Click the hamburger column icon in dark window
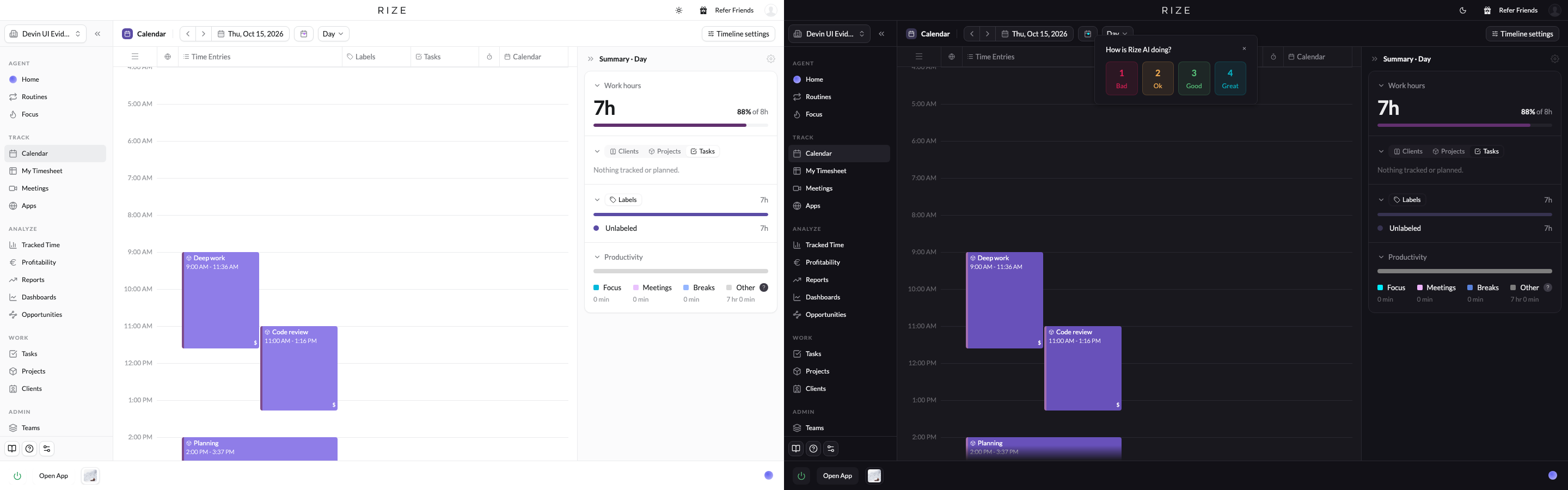 click(919, 57)
